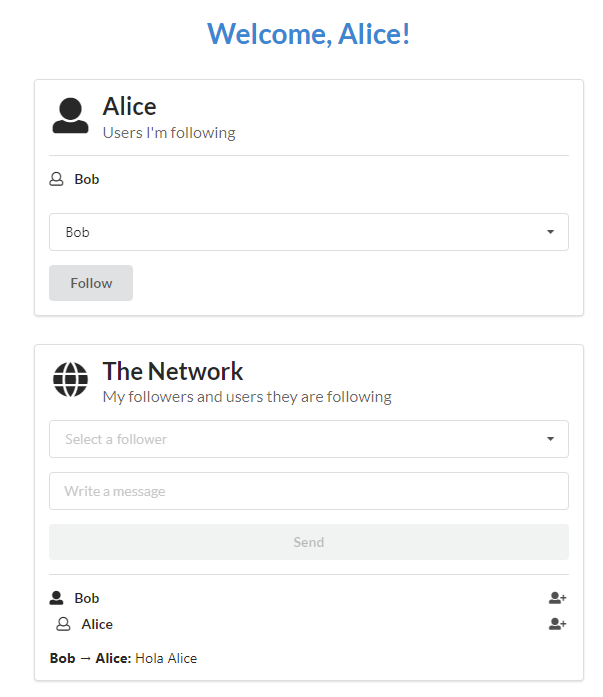Select Alice's name in the network list
This screenshot has width=603, height=697.
point(97,624)
